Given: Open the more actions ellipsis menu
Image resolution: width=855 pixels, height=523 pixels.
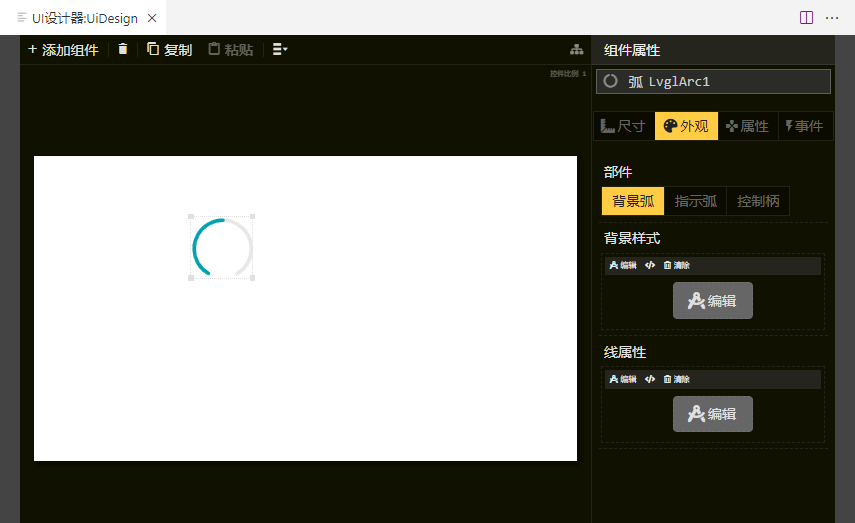Looking at the screenshot, I should click(832, 18).
